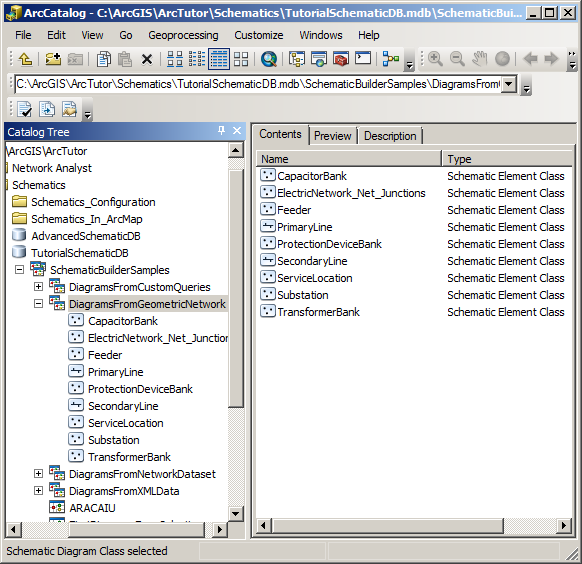This screenshot has width=582, height=564.
Task: Click the Export Metadata toolbar icon
Action: pos(47,109)
